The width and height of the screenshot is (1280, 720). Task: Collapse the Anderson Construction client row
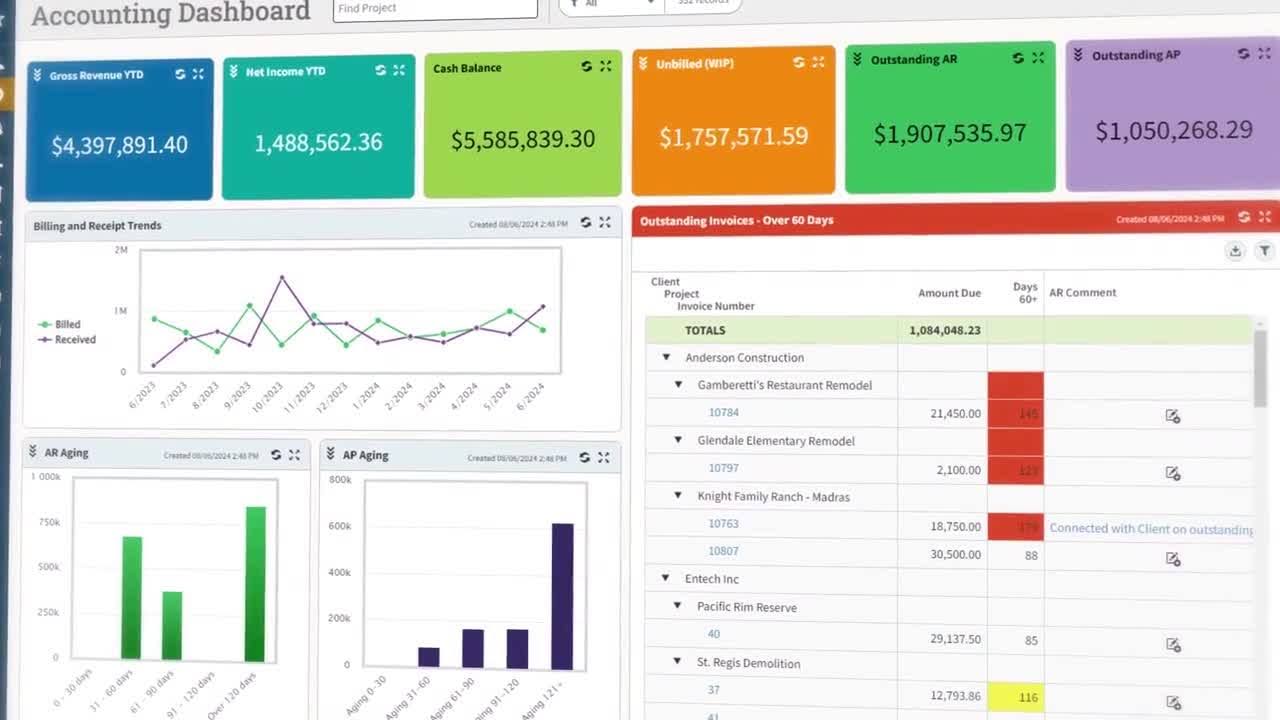(x=666, y=357)
